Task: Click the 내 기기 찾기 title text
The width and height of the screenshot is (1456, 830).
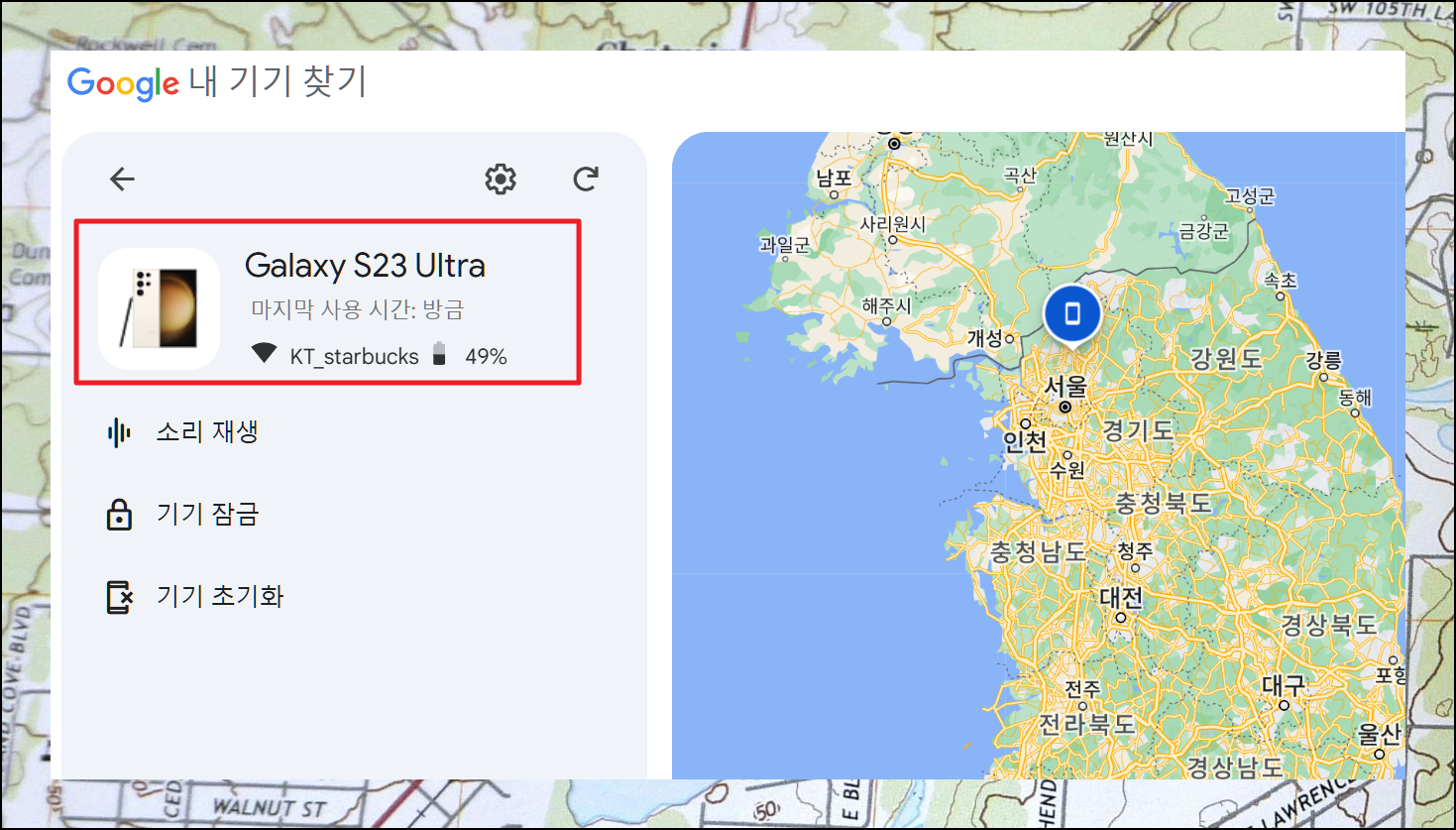Action: 279,81
